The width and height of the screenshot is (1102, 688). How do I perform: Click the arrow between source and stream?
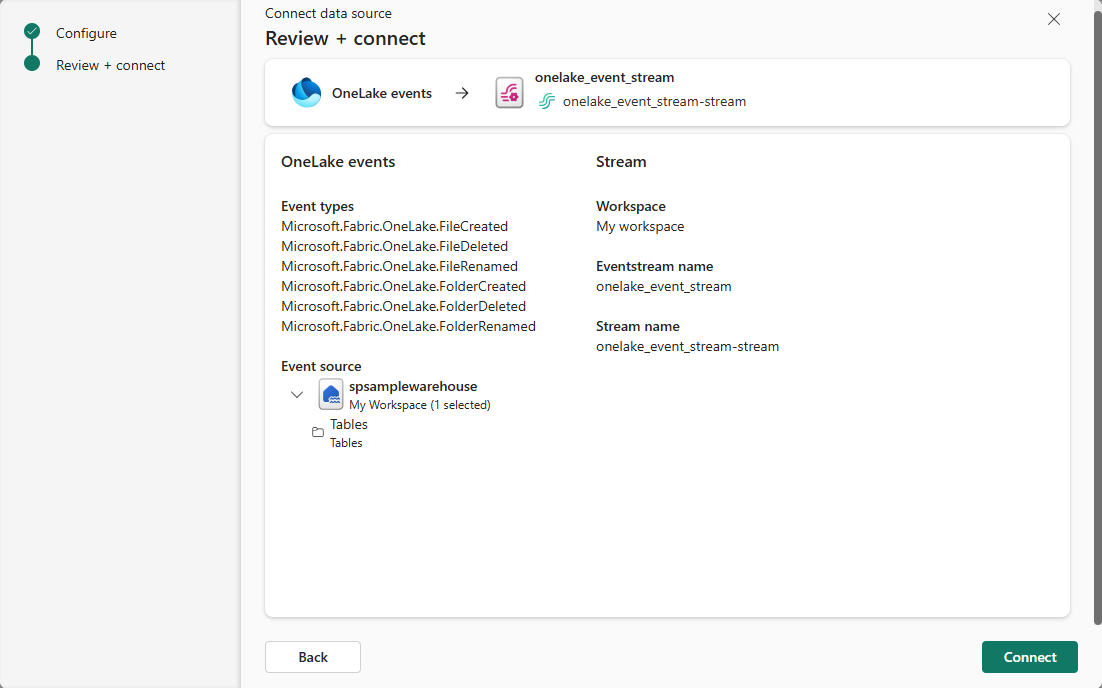click(x=462, y=93)
